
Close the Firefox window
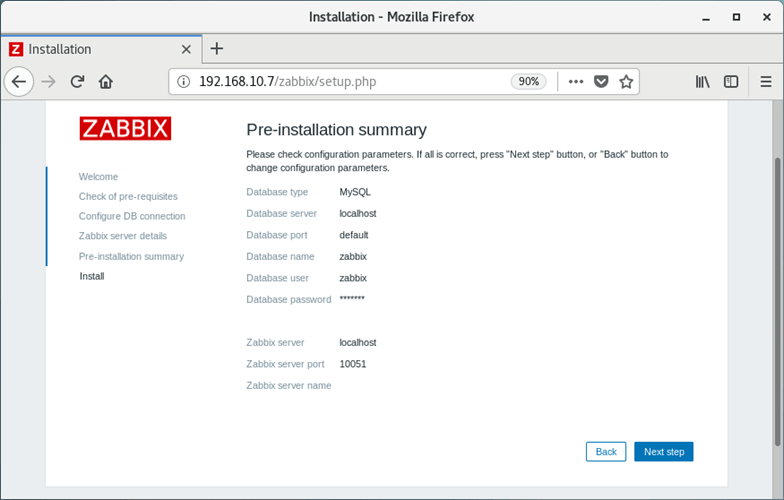tap(766, 17)
